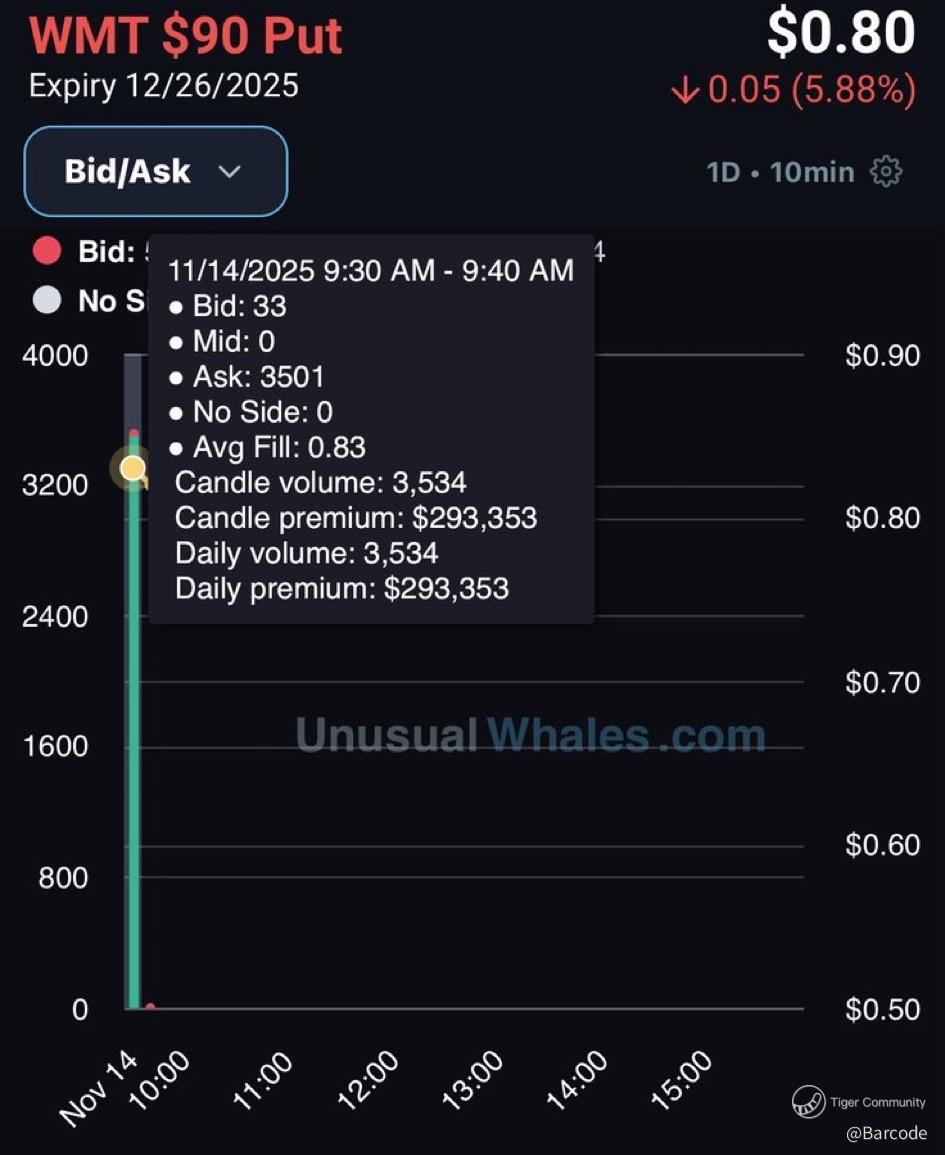945x1155 pixels.
Task: Expand the chevron next to Bid/Ask
Action: click(x=229, y=172)
